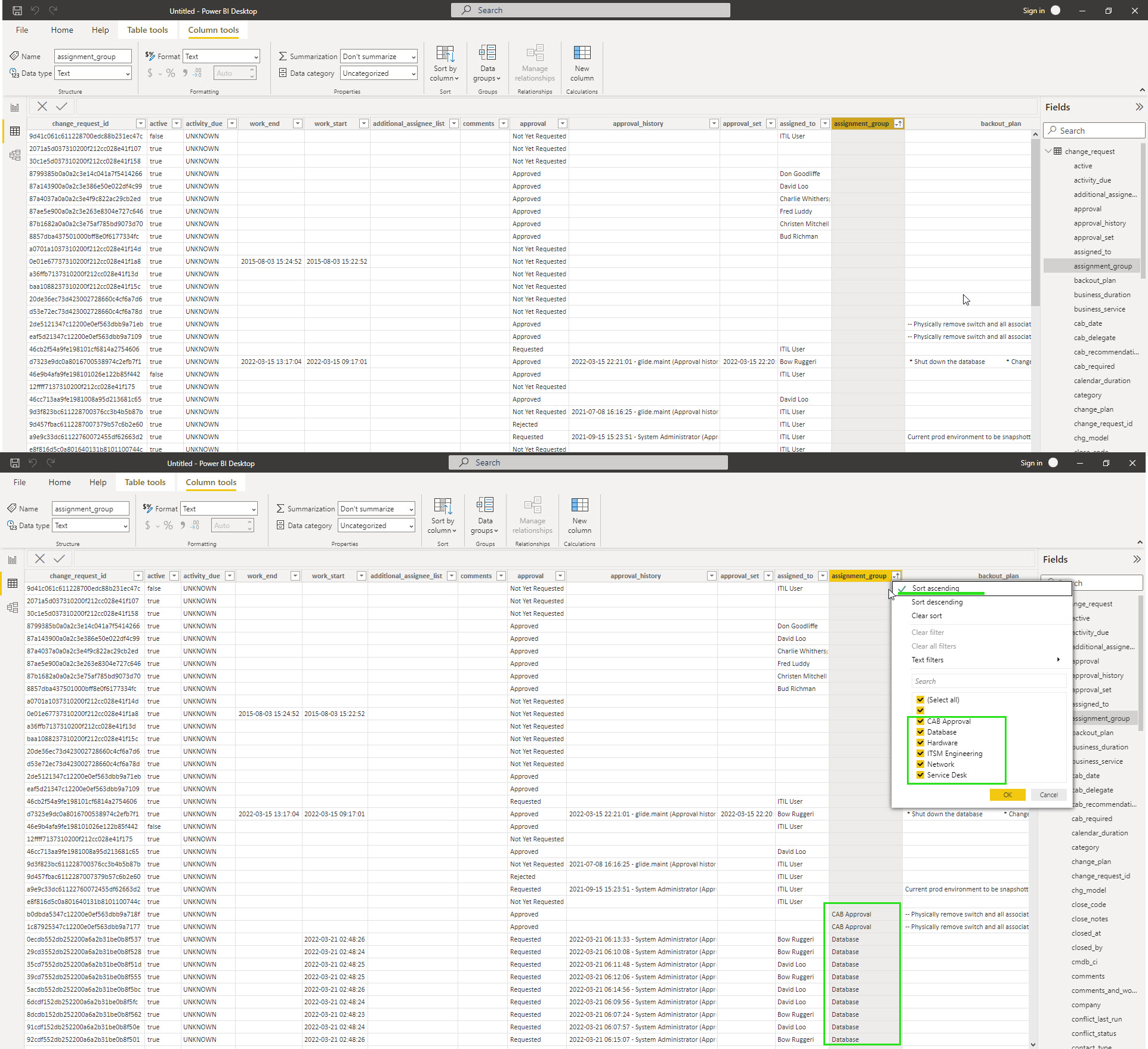Open the Summarization dropdown
The width and height of the screenshot is (1148, 1049).
click(x=378, y=56)
